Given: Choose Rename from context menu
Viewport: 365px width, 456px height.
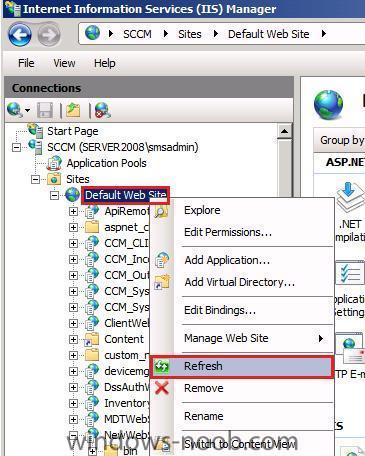Looking at the screenshot, I should point(242,416).
